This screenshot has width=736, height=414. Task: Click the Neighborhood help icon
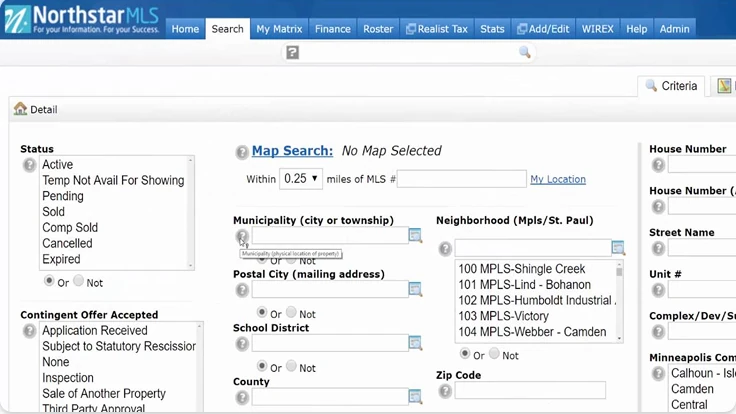tap(445, 248)
